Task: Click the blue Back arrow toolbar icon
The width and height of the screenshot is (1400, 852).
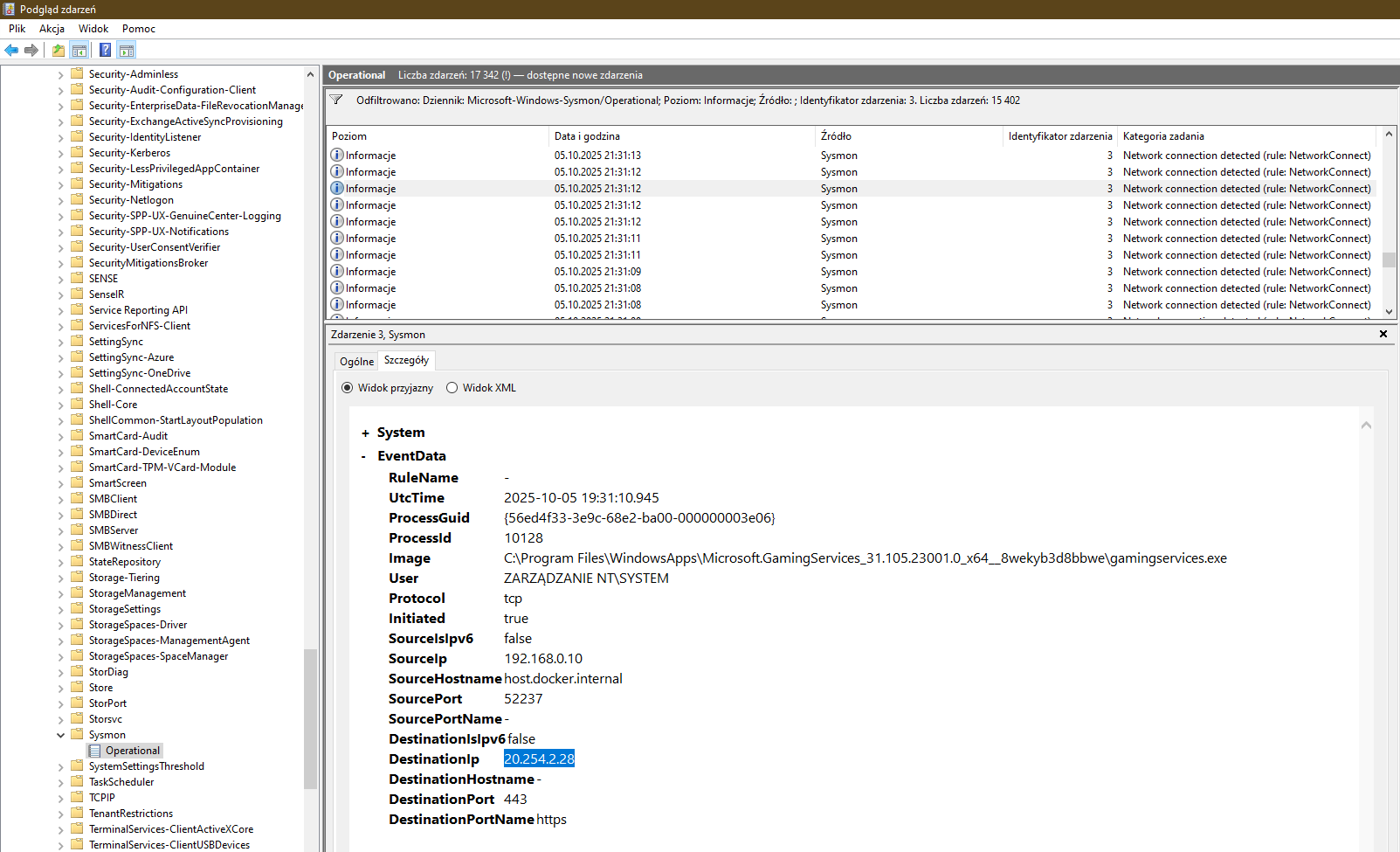Action: coord(11,50)
